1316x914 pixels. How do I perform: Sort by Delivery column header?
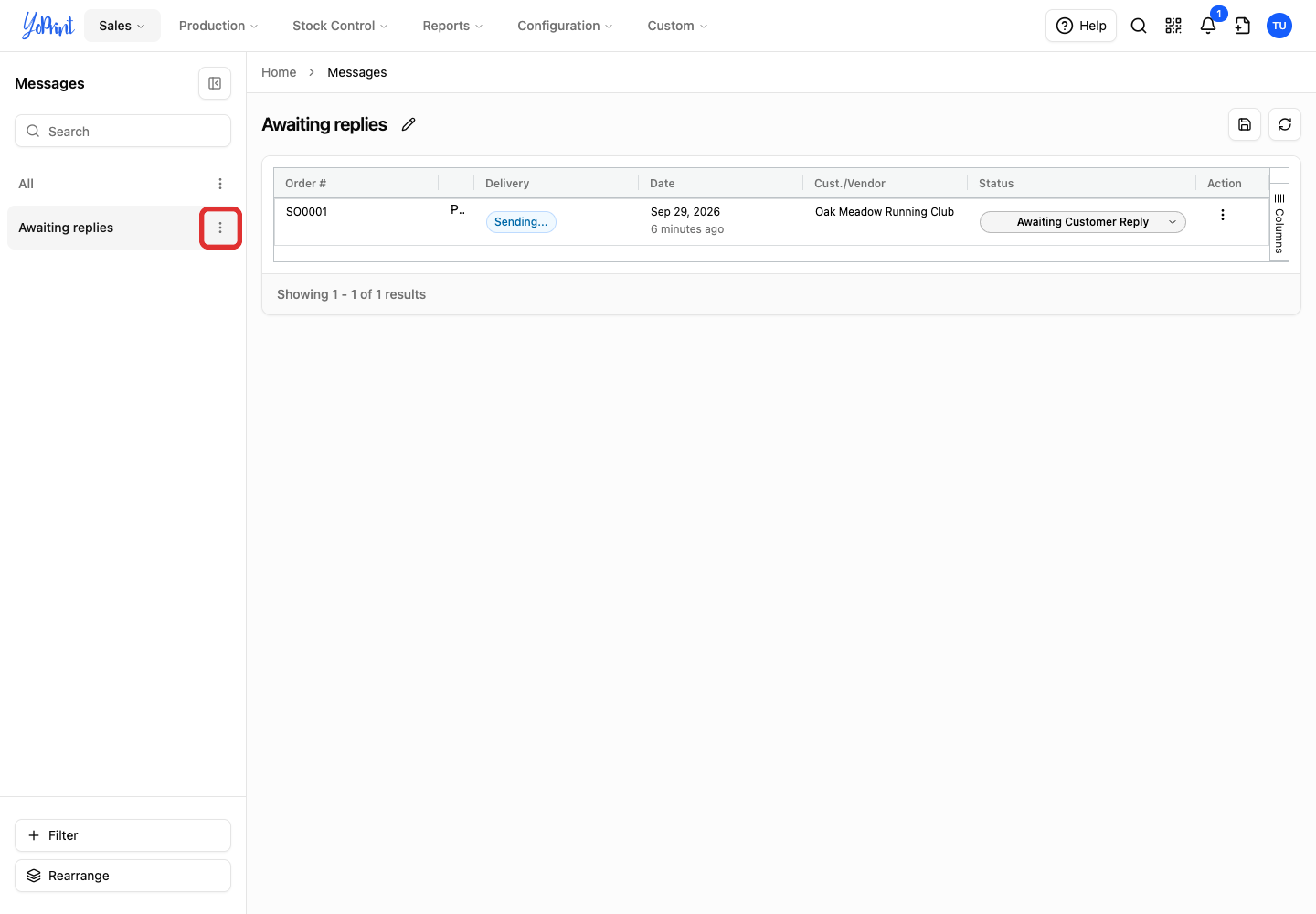[507, 184]
